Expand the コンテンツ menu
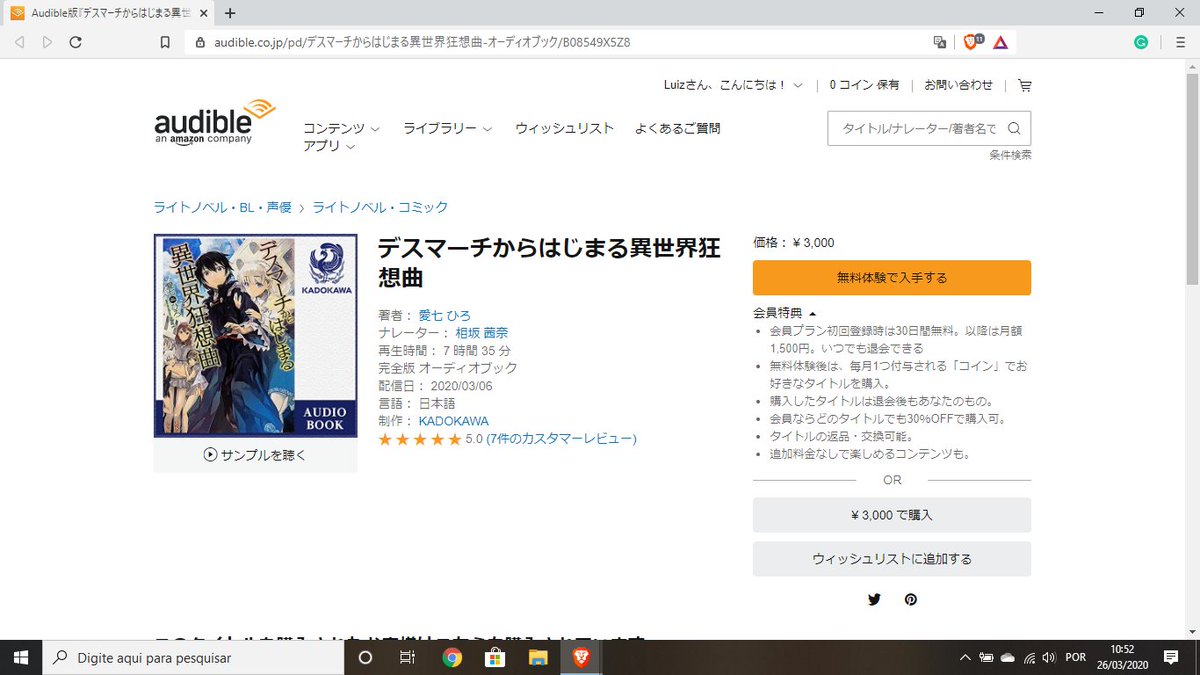Image resolution: width=1200 pixels, height=675 pixels. point(341,128)
